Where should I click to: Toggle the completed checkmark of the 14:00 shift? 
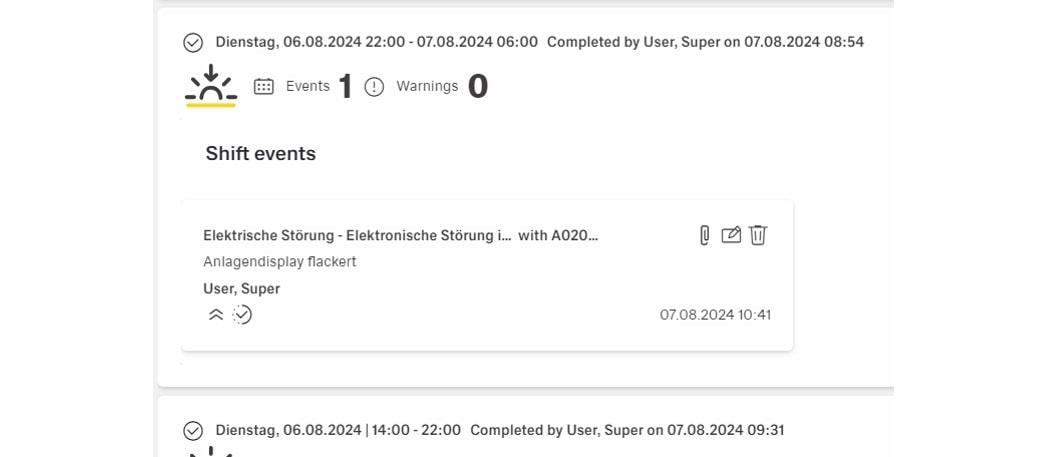click(193, 430)
